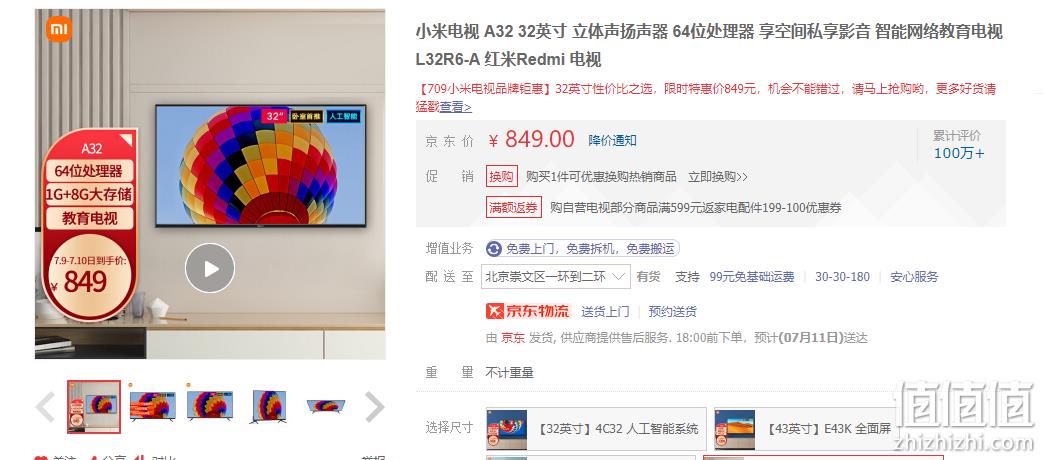Select the second TV thumbnail image
This screenshot has height=460, width=1043.
(x=152, y=406)
